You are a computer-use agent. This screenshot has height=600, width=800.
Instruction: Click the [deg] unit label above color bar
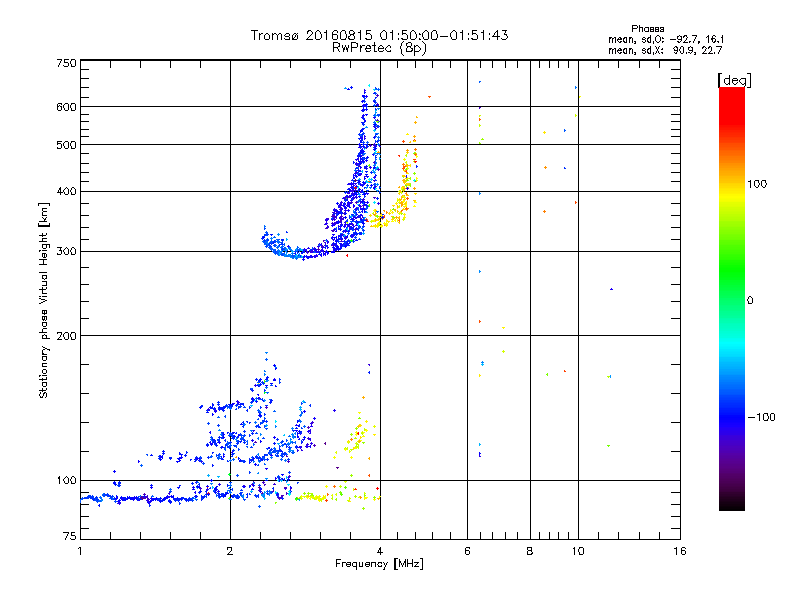[734, 80]
